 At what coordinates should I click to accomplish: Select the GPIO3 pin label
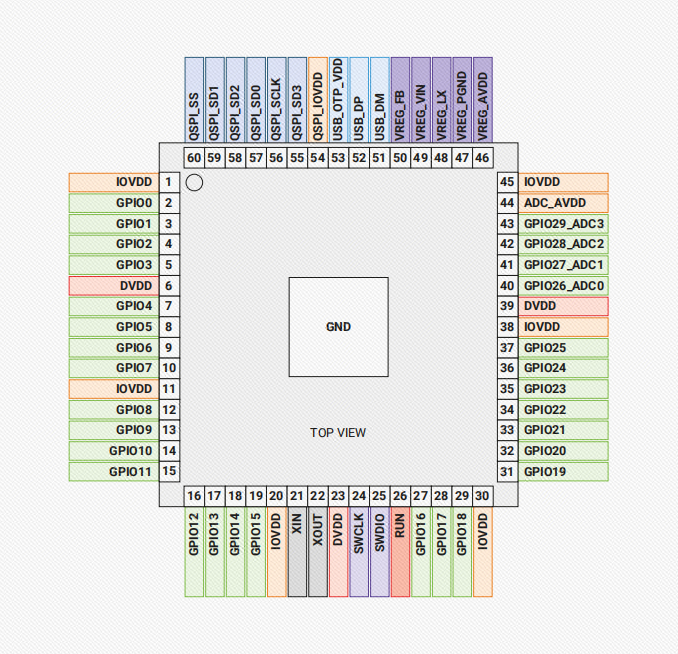tap(114, 265)
